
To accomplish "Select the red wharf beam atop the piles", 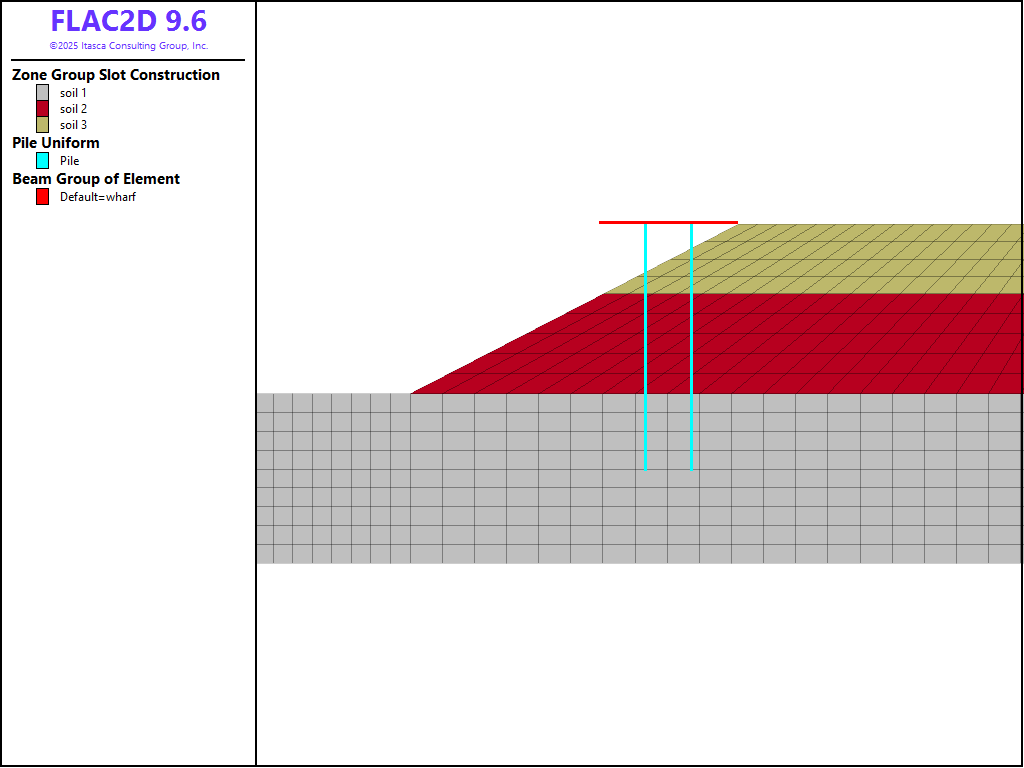I will tap(620, 222).
